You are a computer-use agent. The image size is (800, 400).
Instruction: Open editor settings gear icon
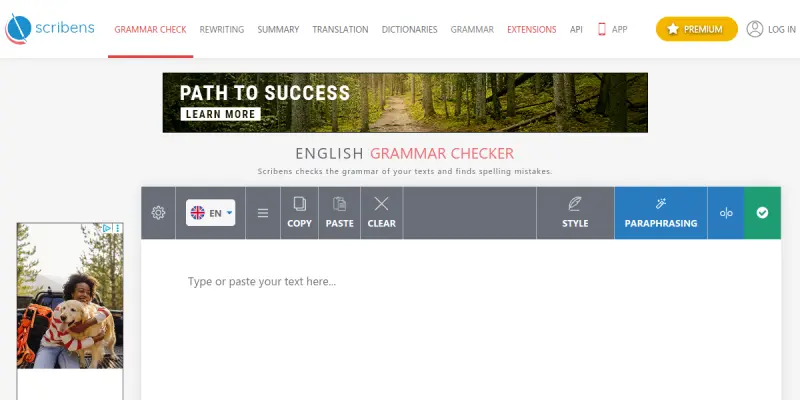coord(158,213)
